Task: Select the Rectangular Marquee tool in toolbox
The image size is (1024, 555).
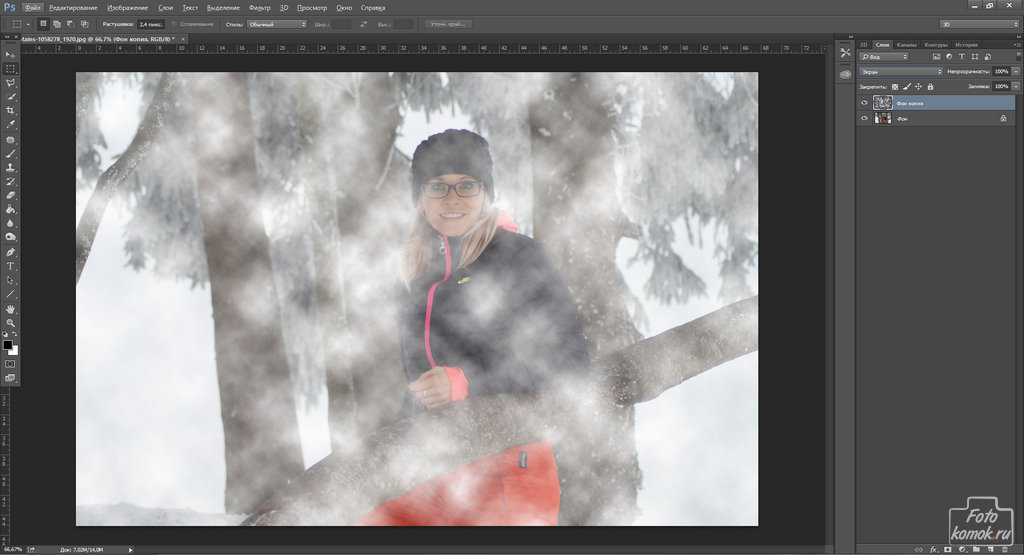Action: 10,69
